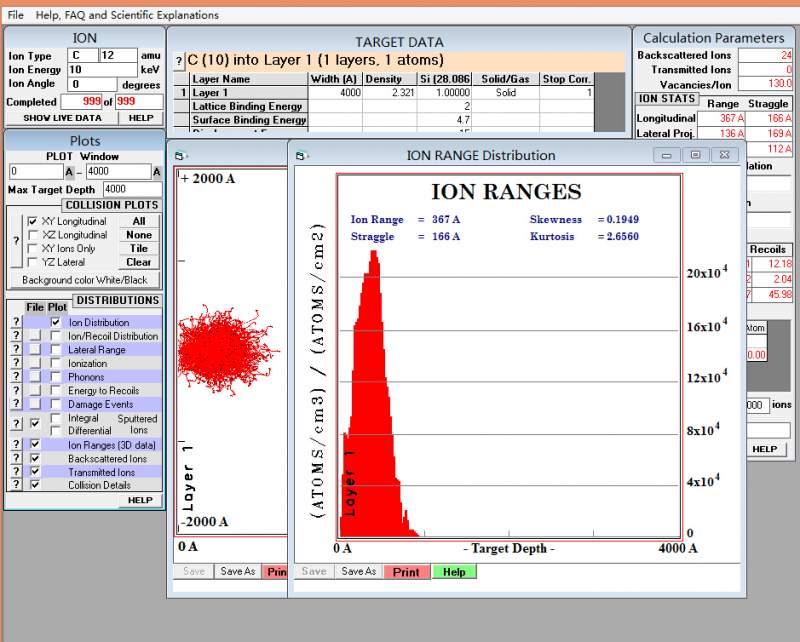Check the Ionization Plot checkbox

pos(55,363)
